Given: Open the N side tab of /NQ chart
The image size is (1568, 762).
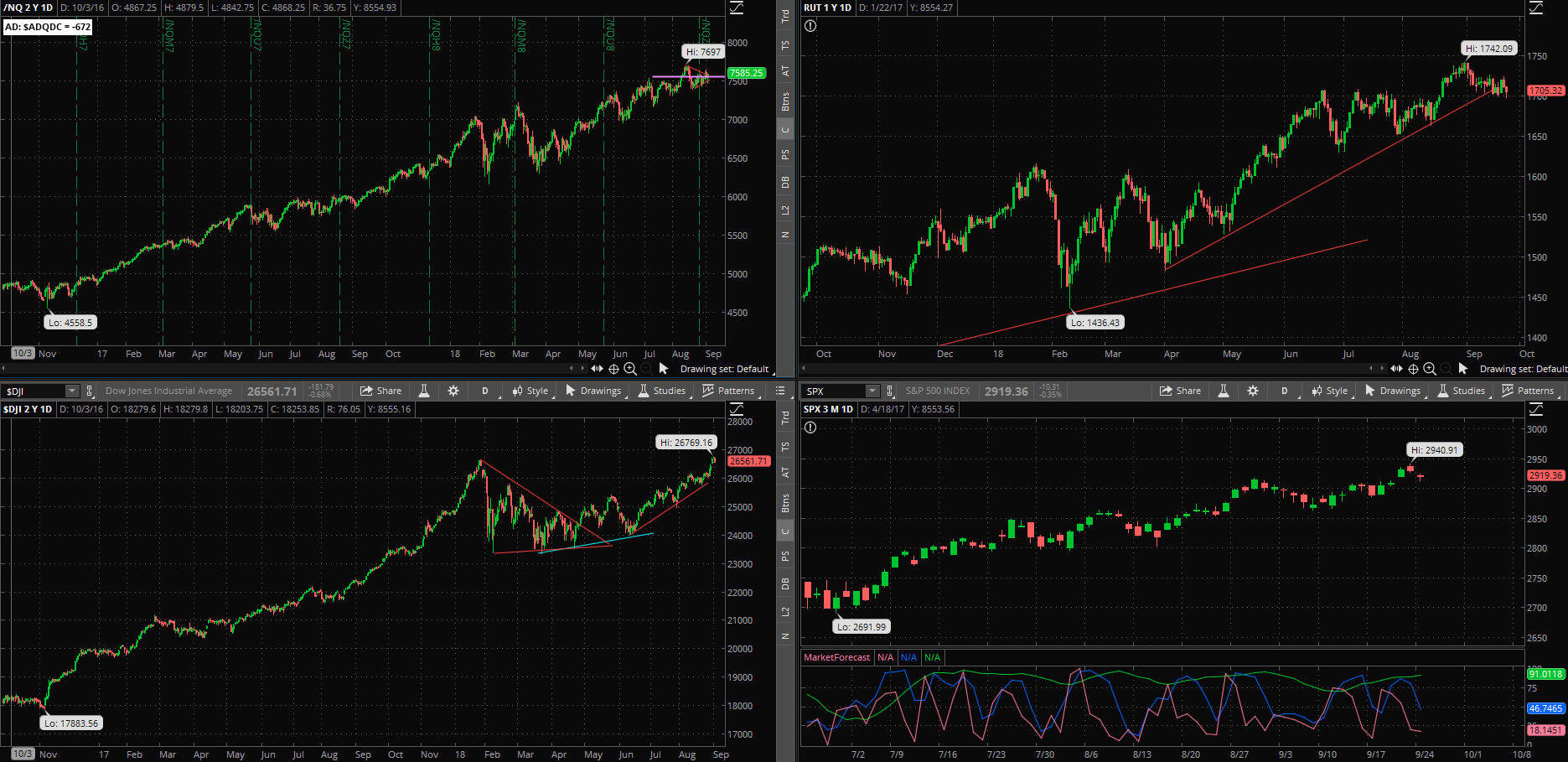Looking at the screenshot, I should tap(785, 235).
